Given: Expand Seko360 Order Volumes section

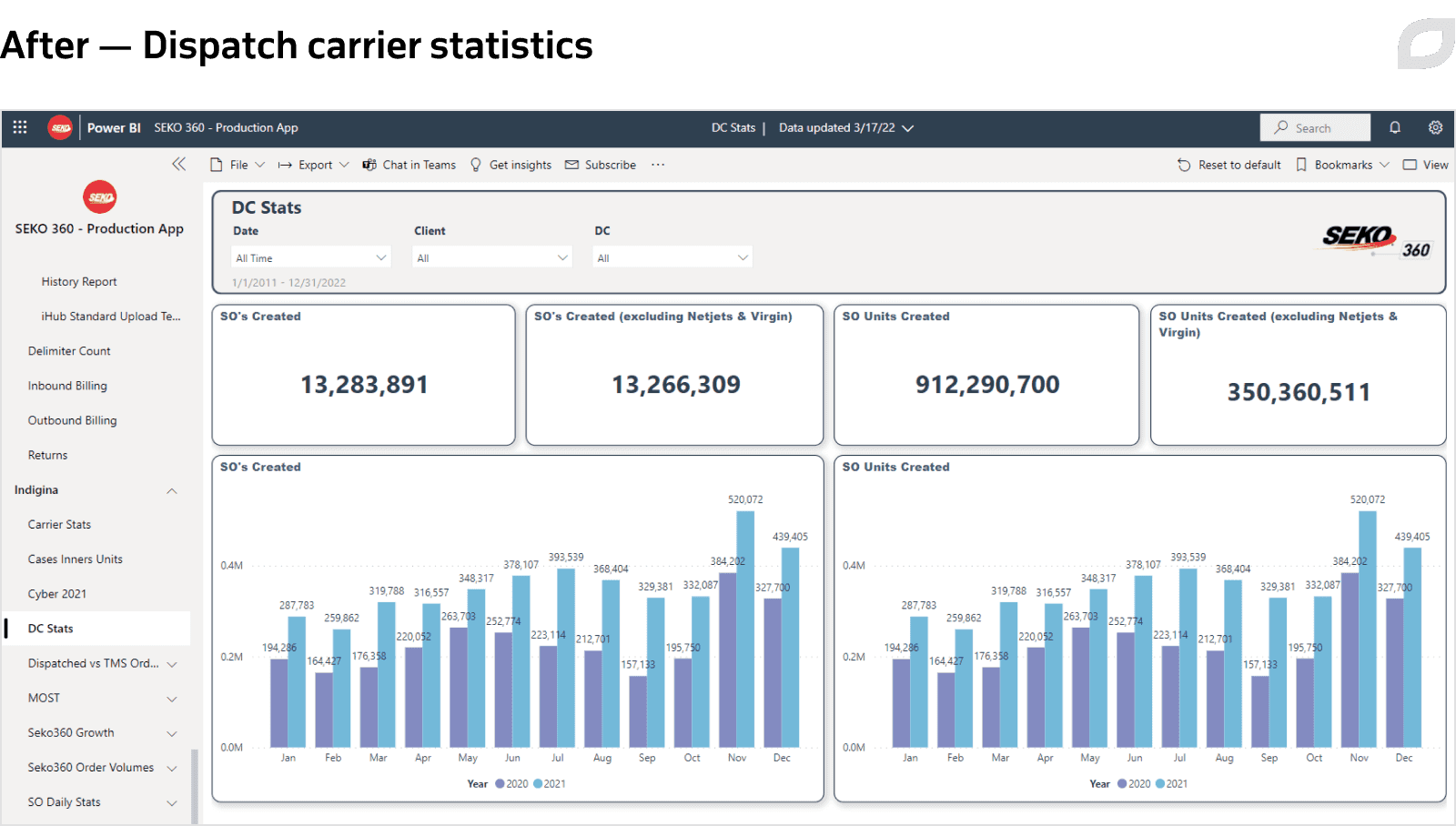Looking at the screenshot, I should [x=171, y=768].
